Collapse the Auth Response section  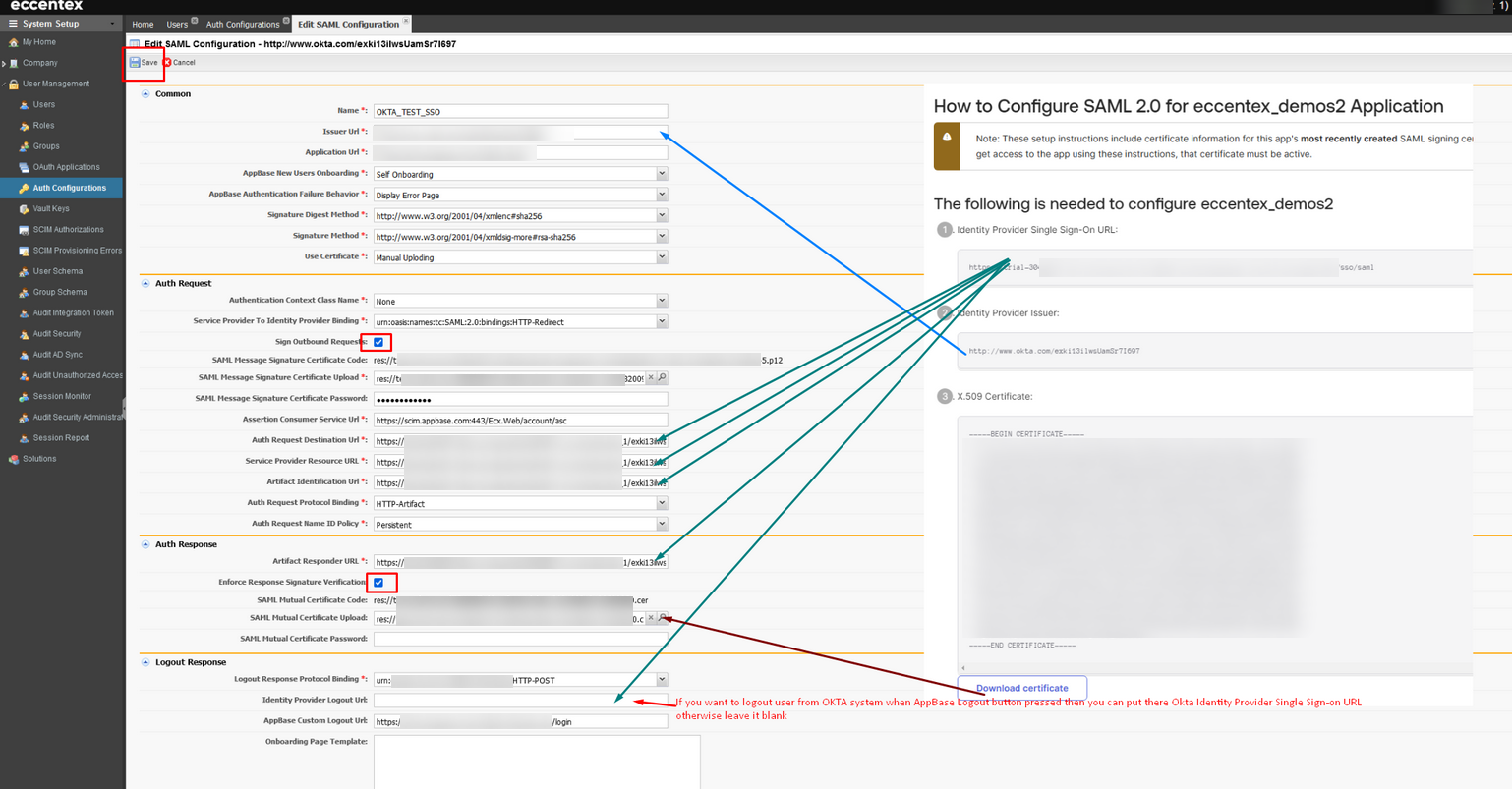point(145,544)
